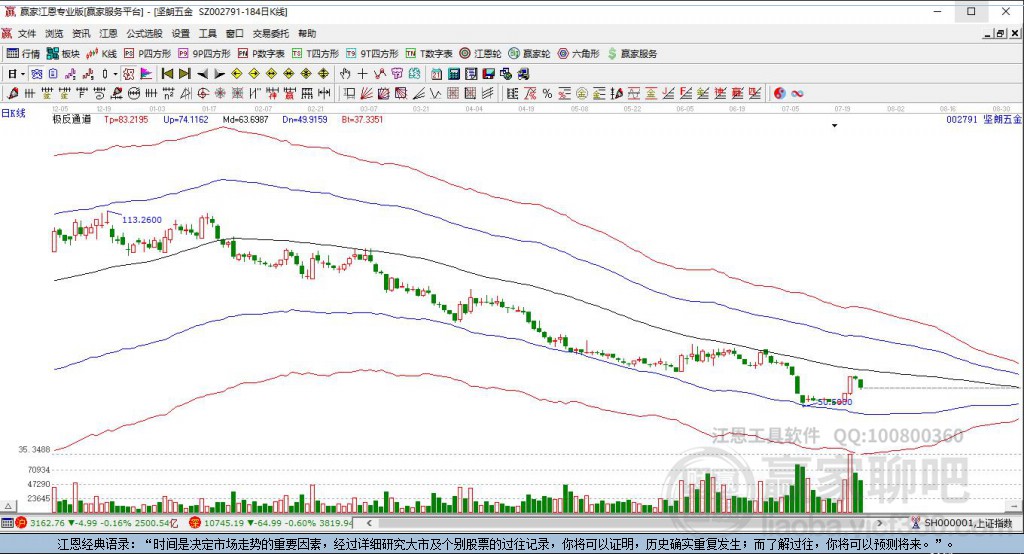Select the angle lines tool
The height and width of the screenshot is (554, 1024).
click(x=418, y=93)
